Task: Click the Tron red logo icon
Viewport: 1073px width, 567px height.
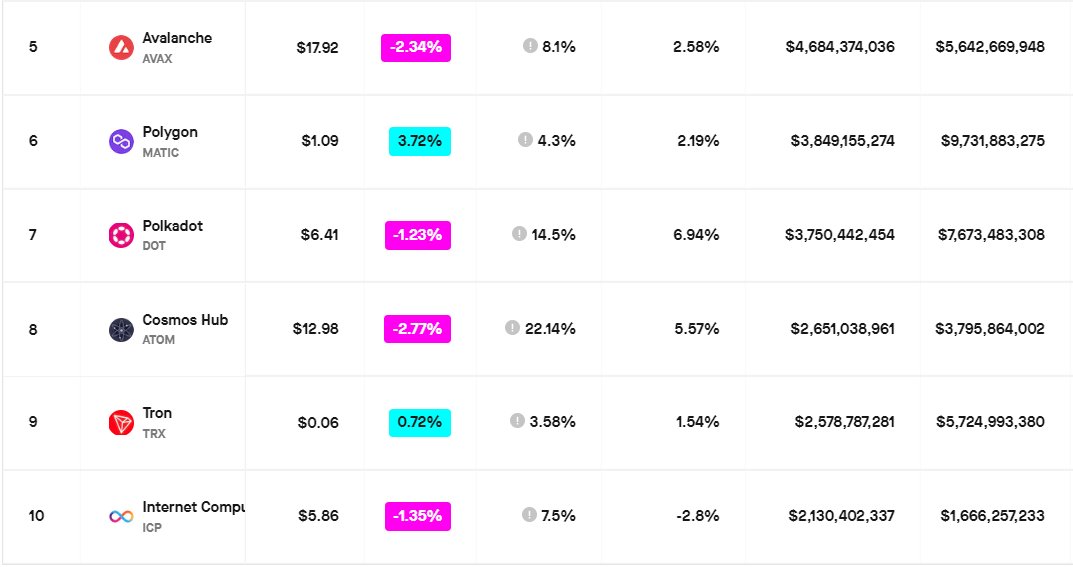Action: 121,423
